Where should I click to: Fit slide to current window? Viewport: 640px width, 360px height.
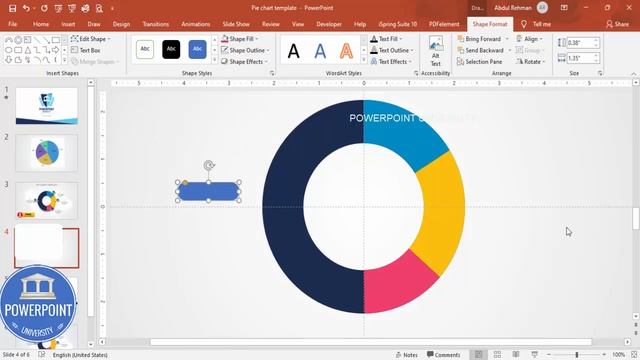click(x=634, y=355)
